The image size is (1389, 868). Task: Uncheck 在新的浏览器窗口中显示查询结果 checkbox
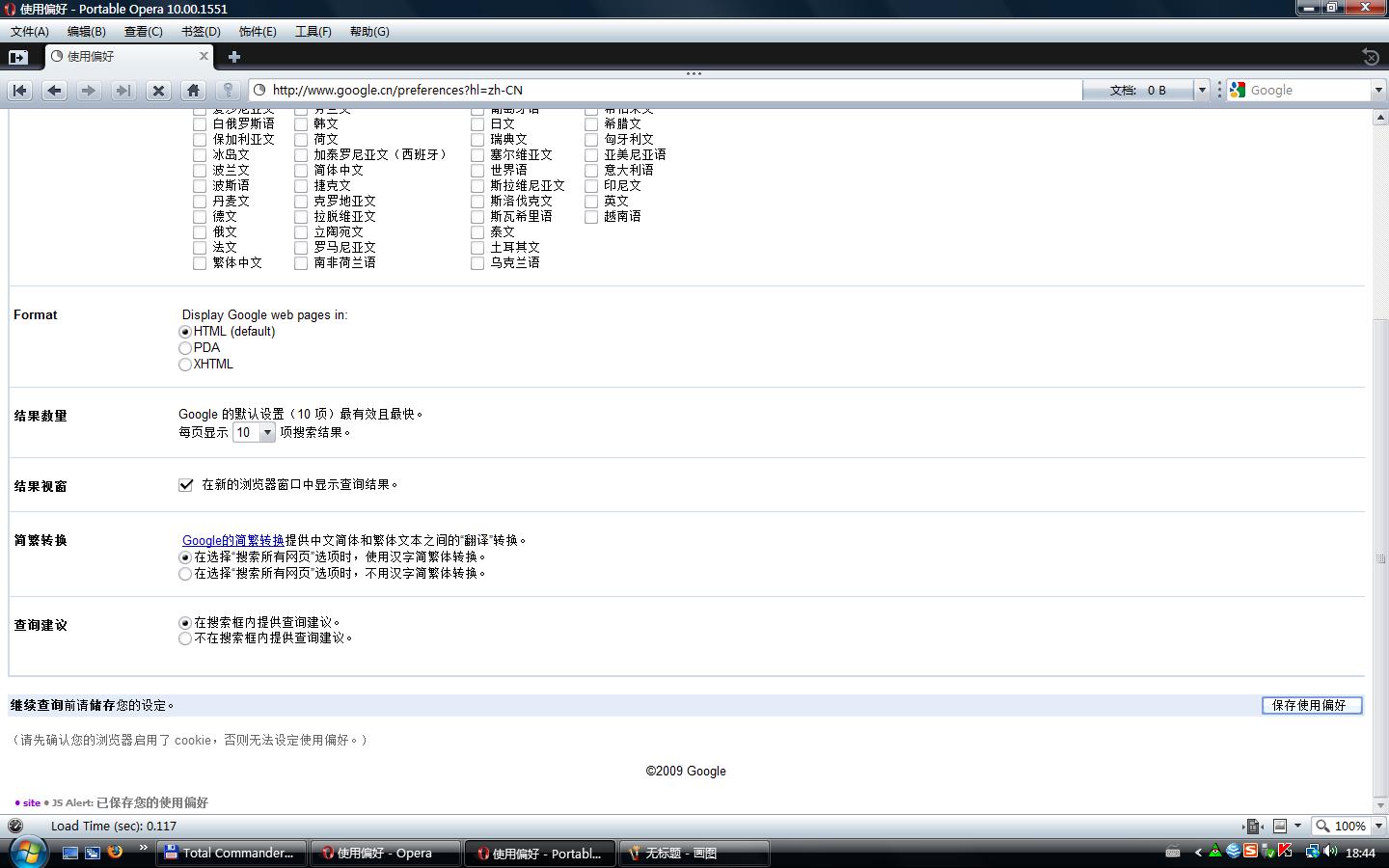pyautogui.click(x=186, y=484)
